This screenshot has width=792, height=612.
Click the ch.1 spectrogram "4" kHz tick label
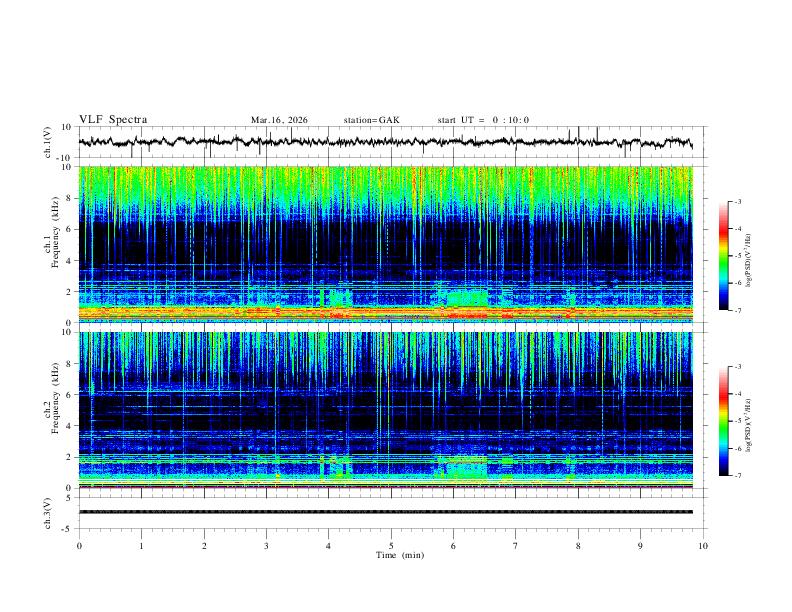[69, 261]
